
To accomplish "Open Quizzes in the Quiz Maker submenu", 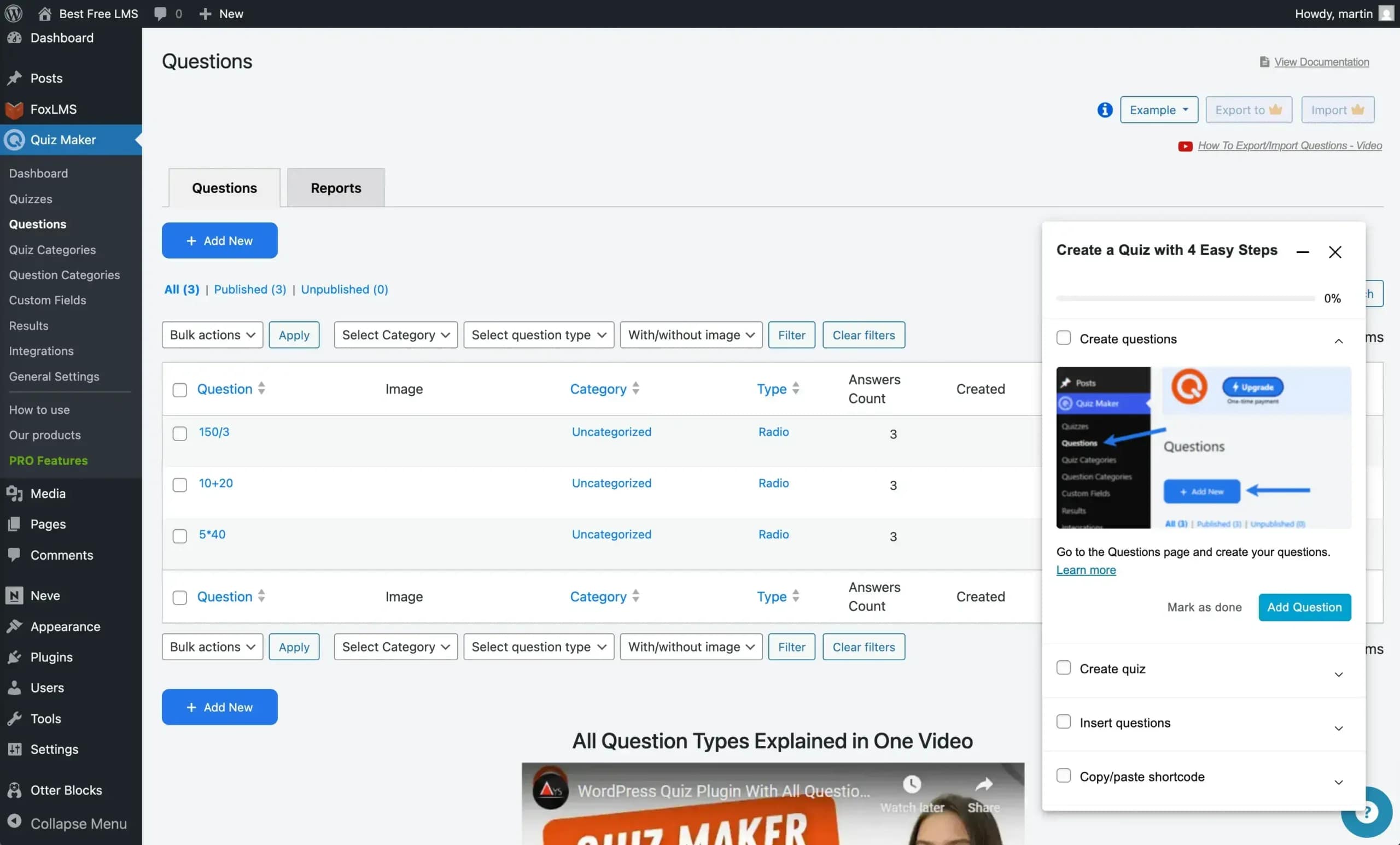I will (x=31, y=199).
